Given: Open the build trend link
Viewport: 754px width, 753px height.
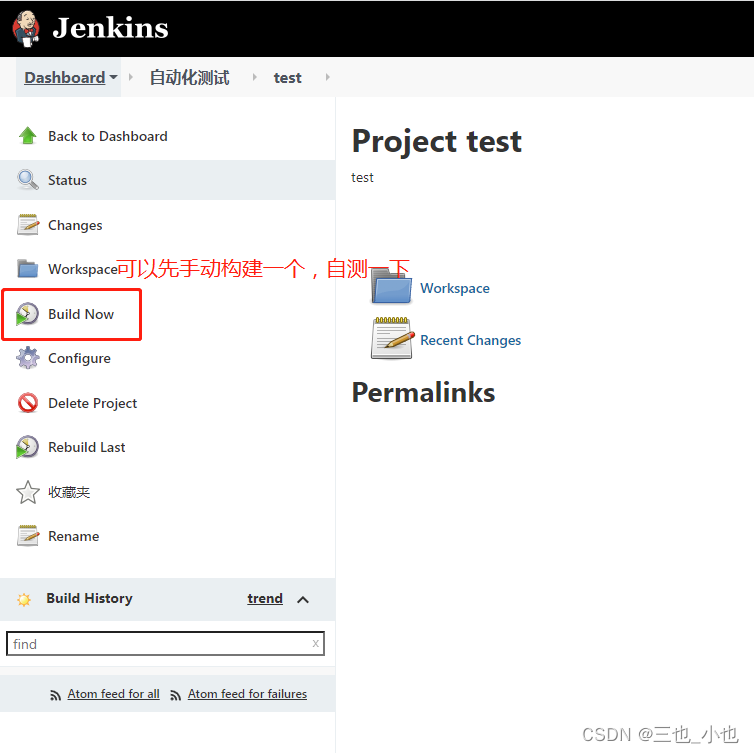Looking at the screenshot, I should pos(265,599).
